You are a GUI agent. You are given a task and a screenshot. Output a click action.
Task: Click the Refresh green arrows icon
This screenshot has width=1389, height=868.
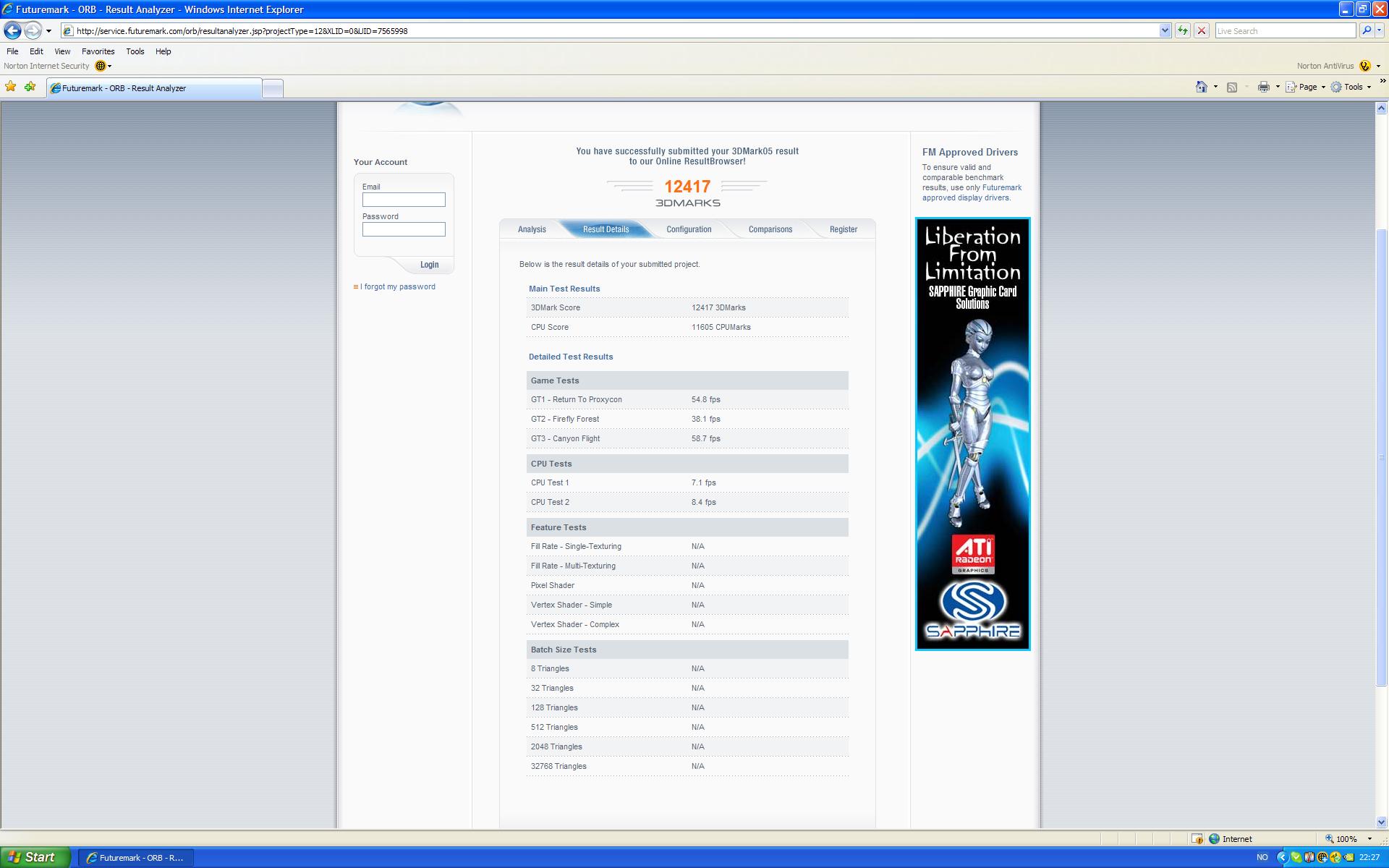point(1183,30)
